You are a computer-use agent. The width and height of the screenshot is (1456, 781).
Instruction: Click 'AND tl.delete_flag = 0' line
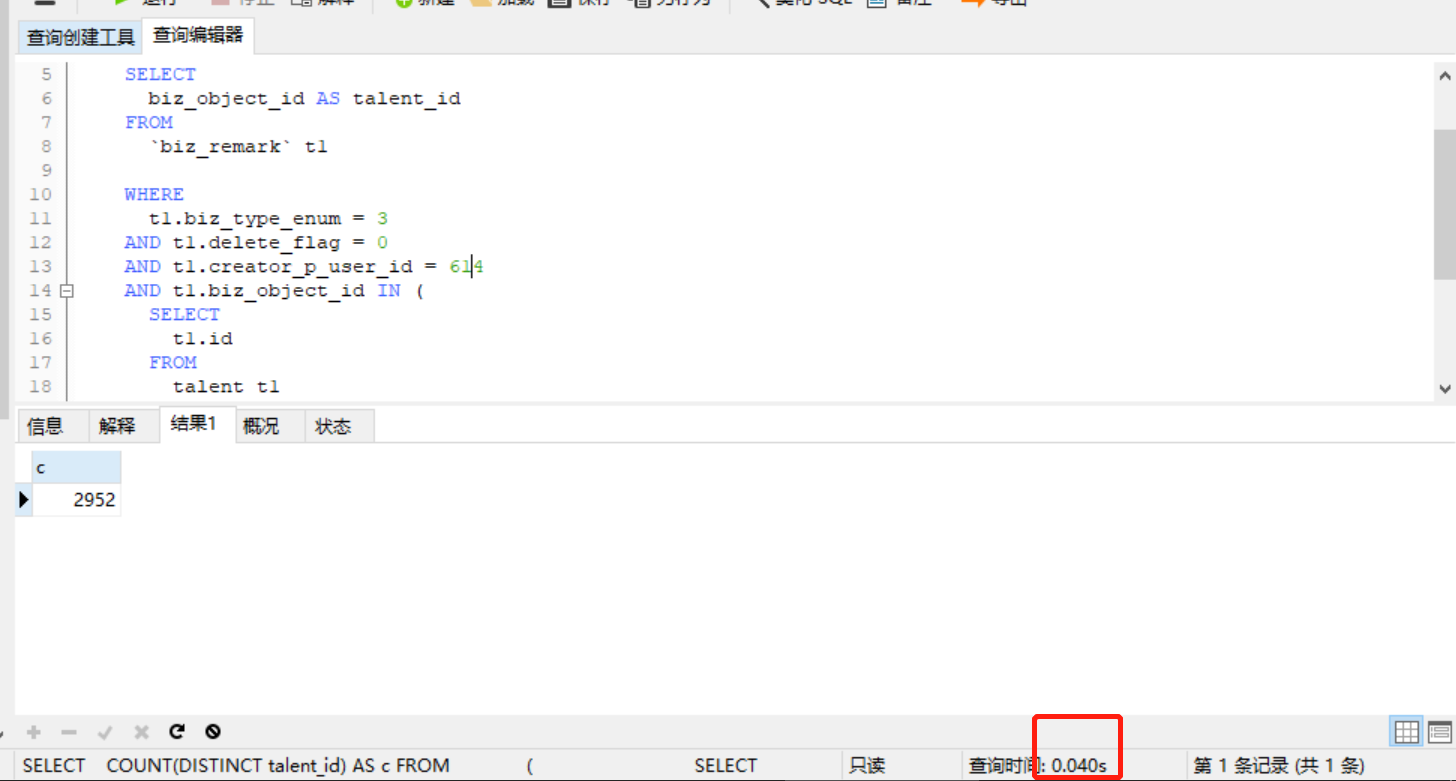(x=256, y=242)
